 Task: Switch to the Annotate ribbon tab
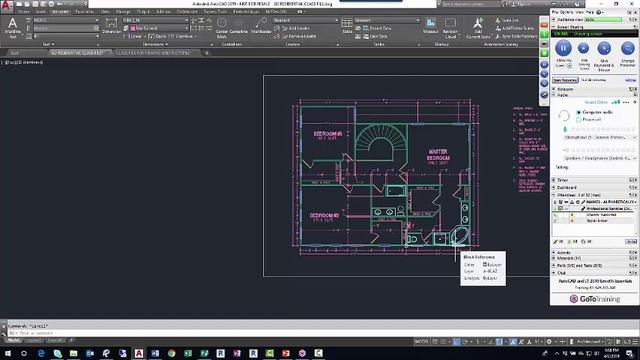(60, 12)
